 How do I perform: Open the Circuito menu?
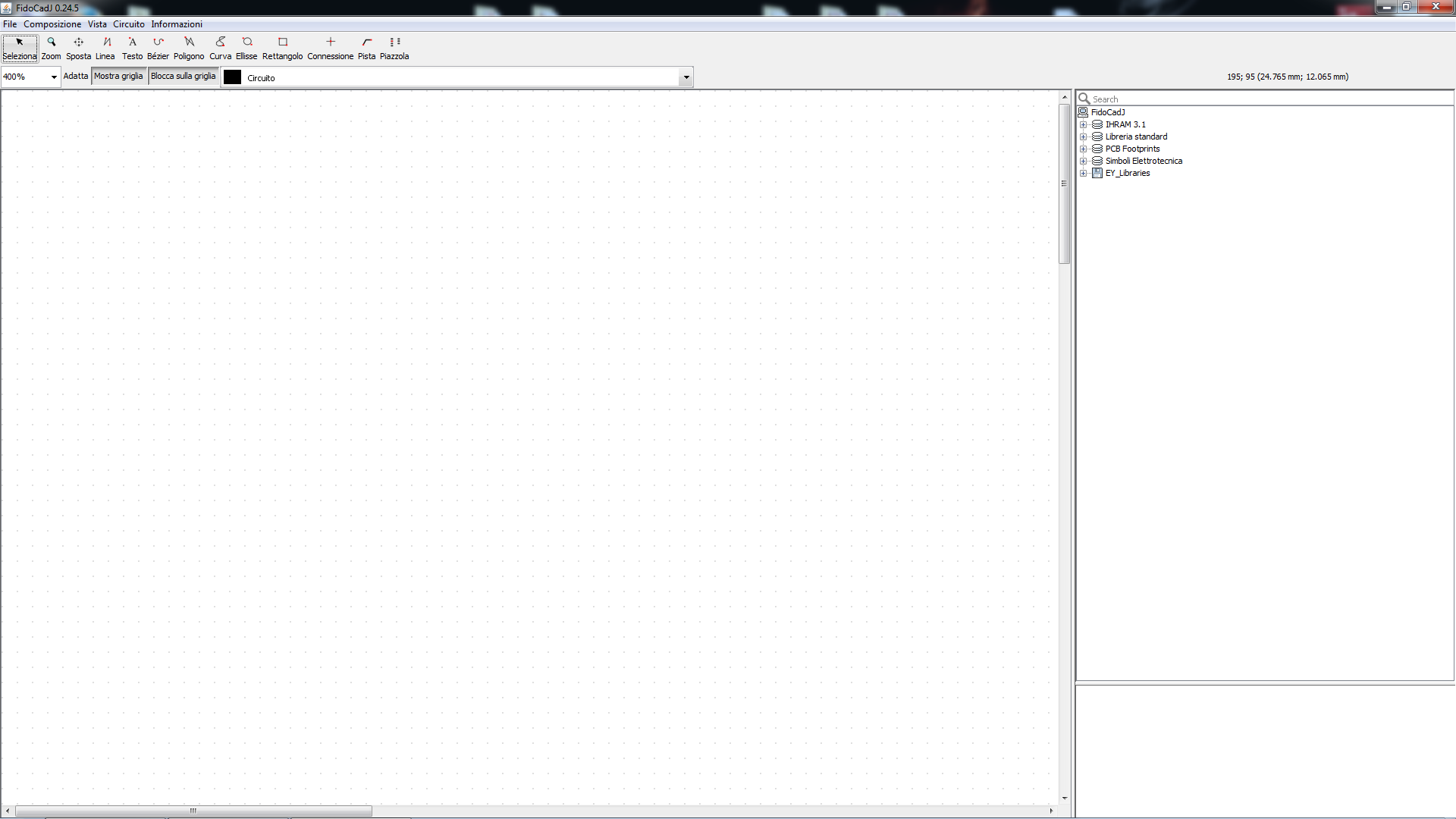pyautogui.click(x=128, y=24)
